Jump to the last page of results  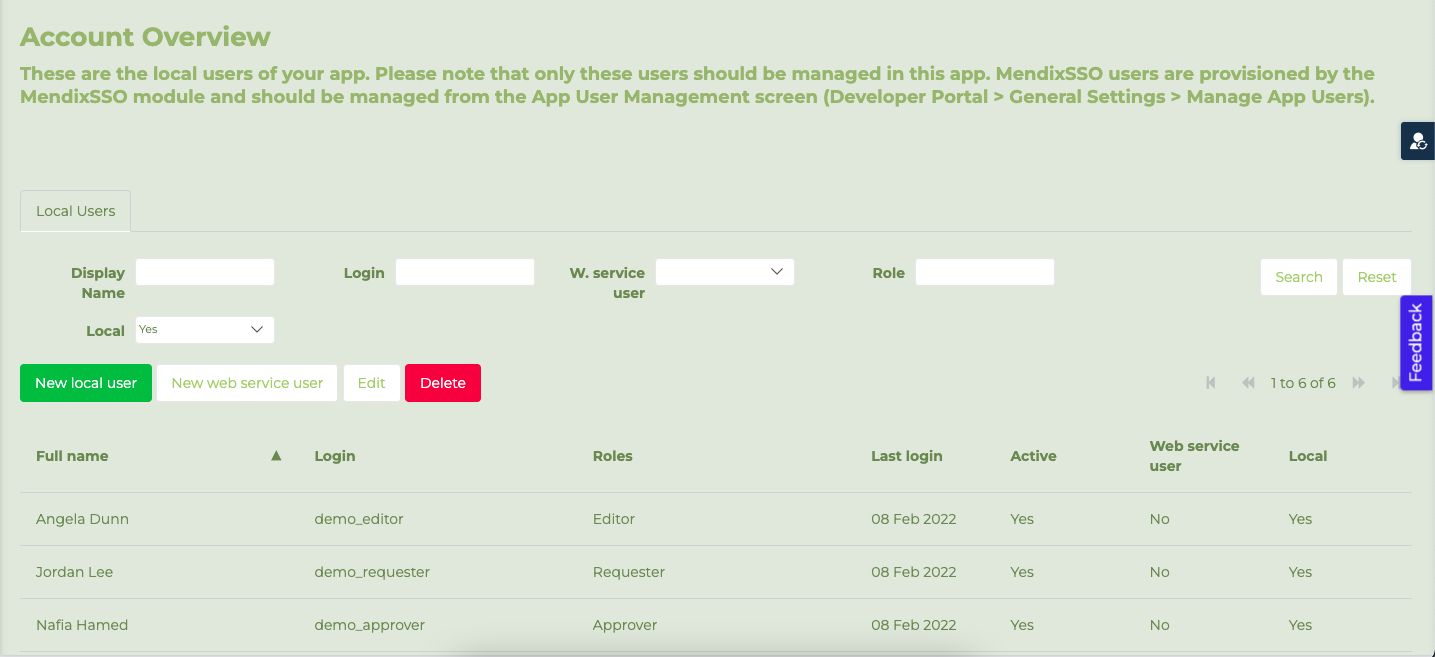[1396, 382]
